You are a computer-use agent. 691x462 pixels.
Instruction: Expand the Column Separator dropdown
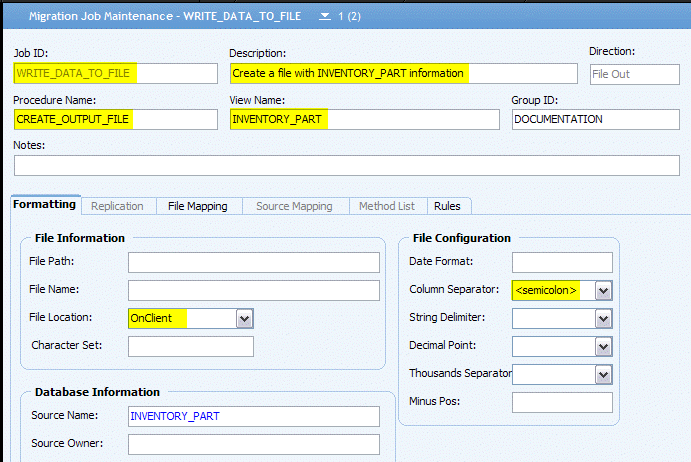(x=603, y=291)
